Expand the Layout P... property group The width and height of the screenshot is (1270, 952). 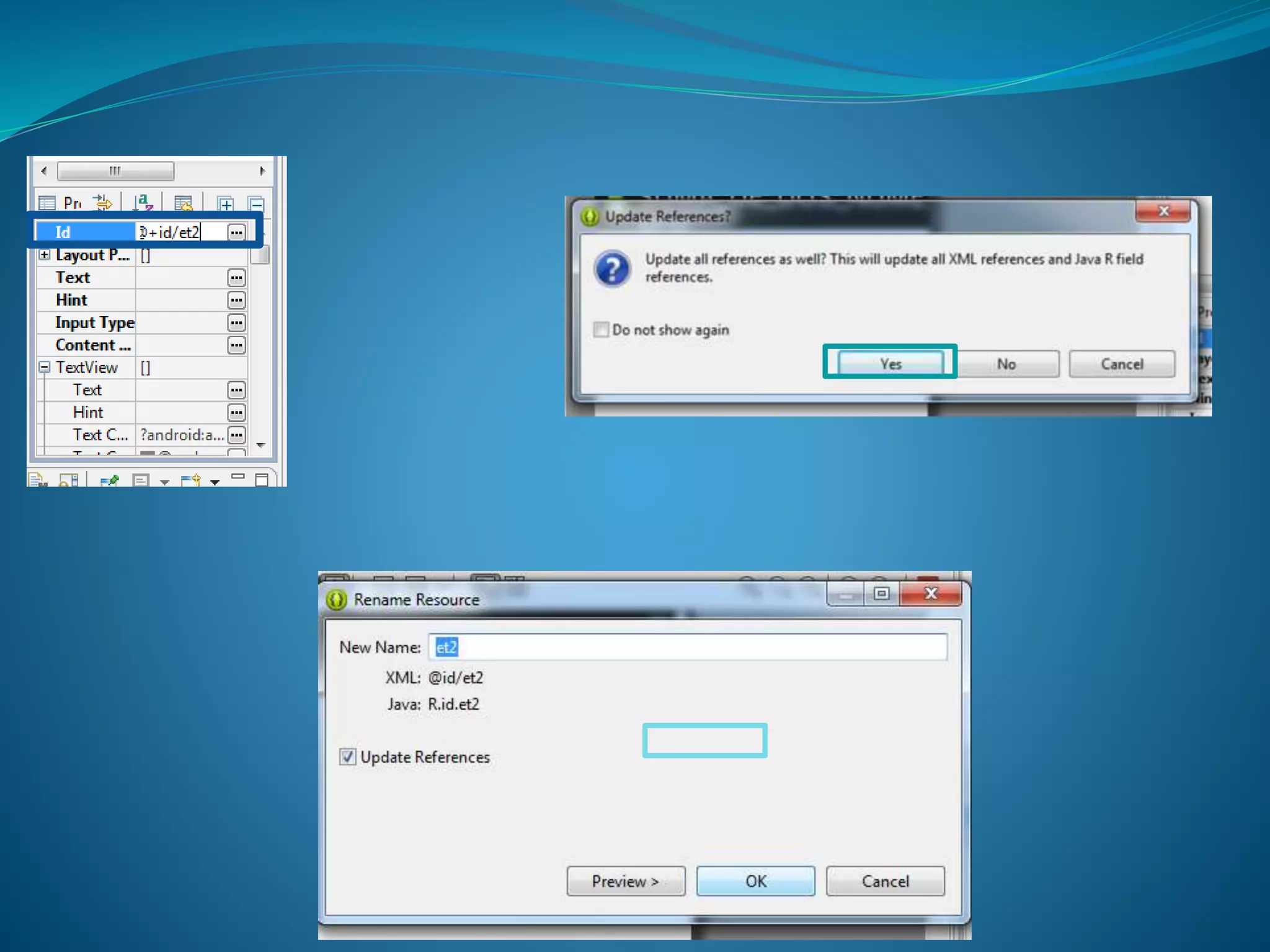[45, 255]
